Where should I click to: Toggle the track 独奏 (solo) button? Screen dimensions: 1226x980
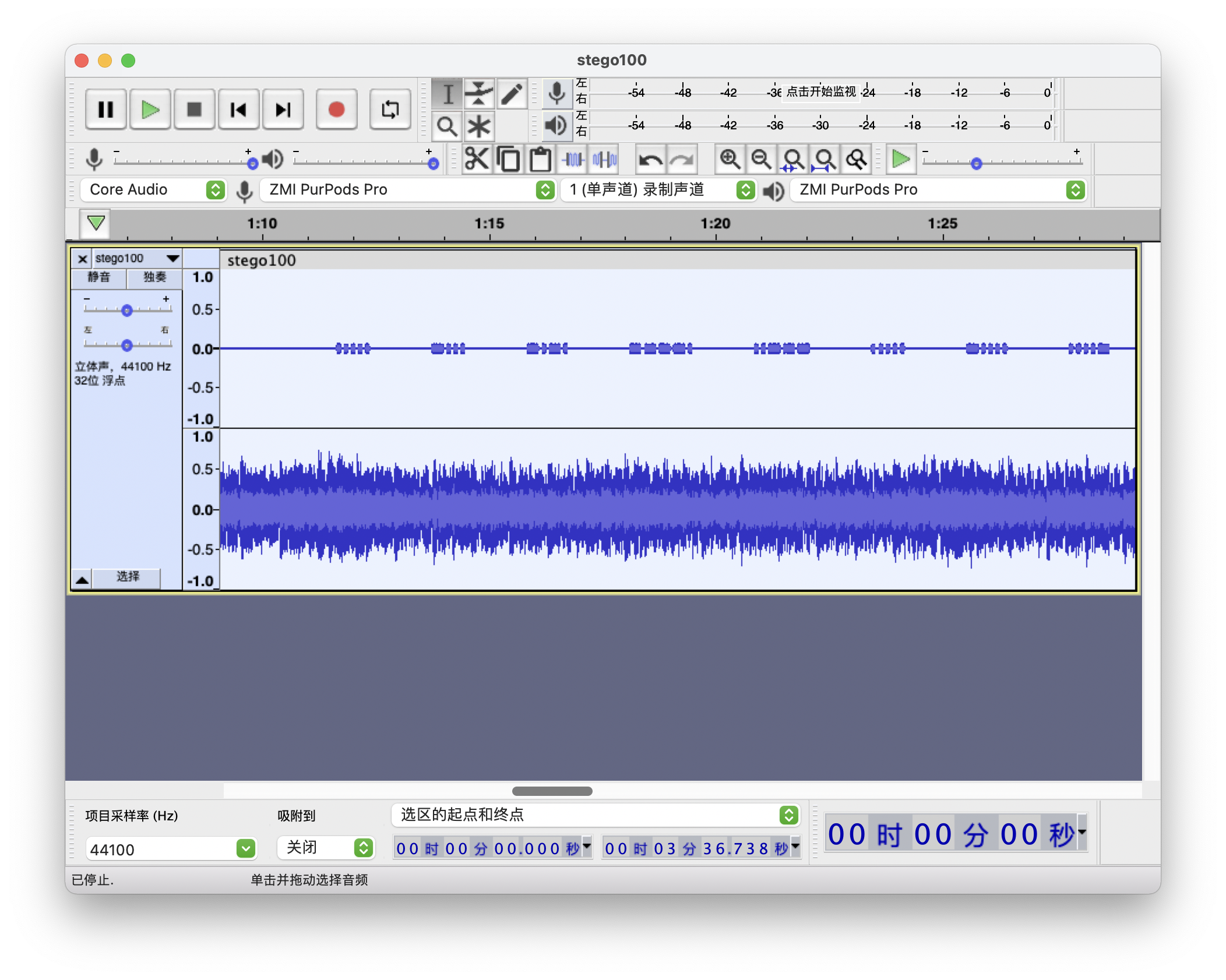(154, 277)
